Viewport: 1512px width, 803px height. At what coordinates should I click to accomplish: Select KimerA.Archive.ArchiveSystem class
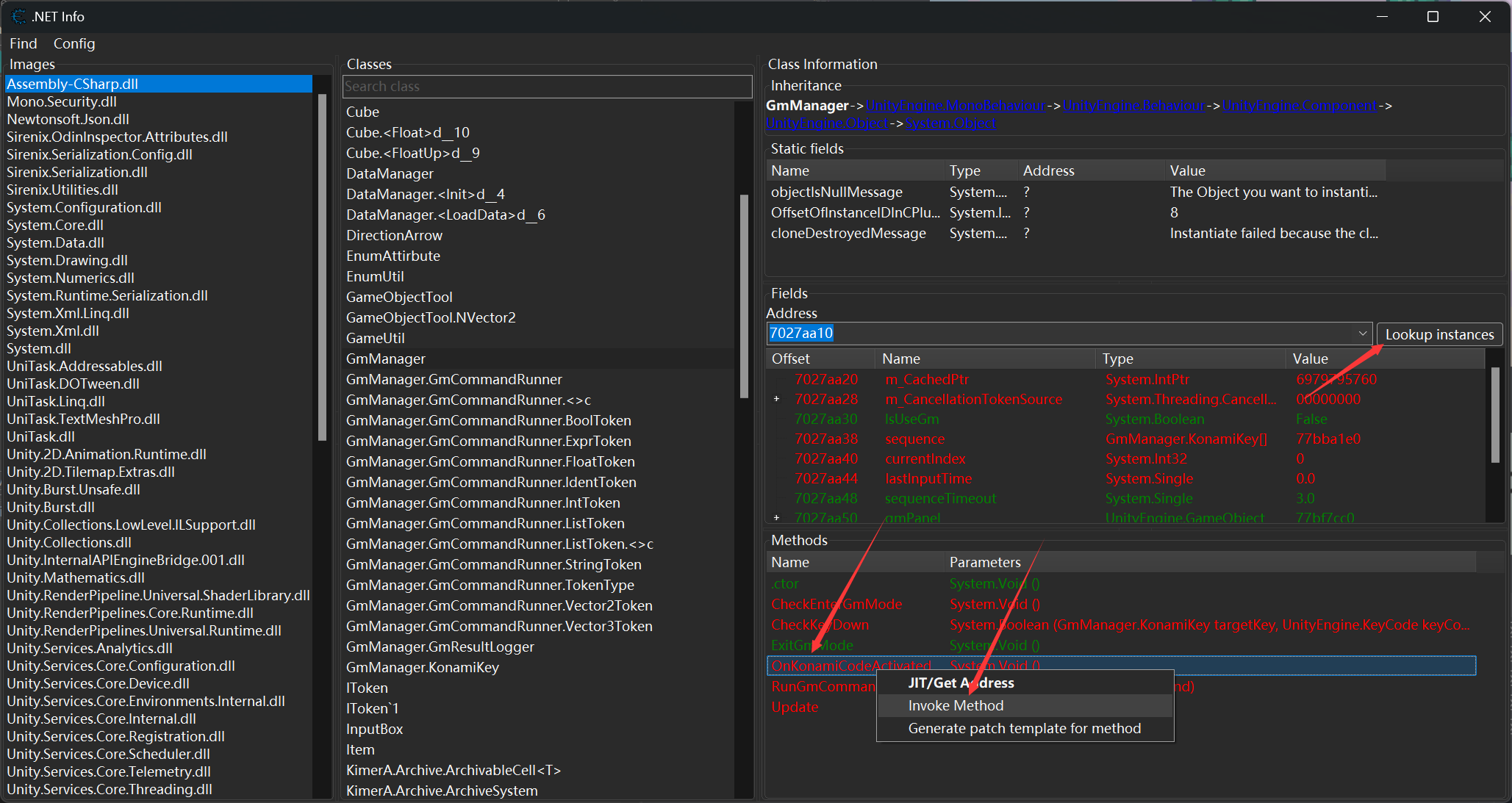(443, 791)
